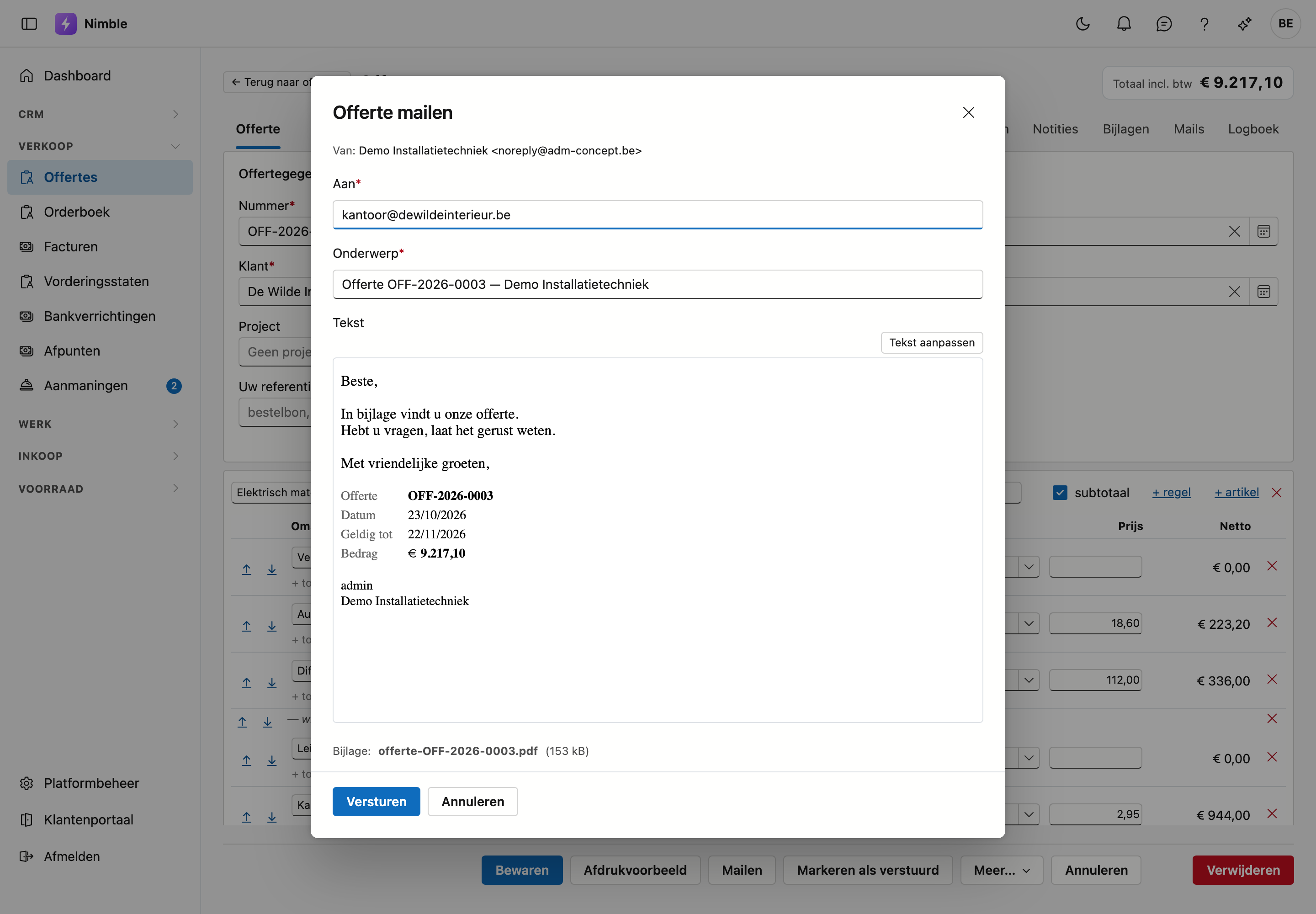This screenshot has height=914, width=1316.
Task: Delete the line with € 223,20
Action: pos(1272,622)
